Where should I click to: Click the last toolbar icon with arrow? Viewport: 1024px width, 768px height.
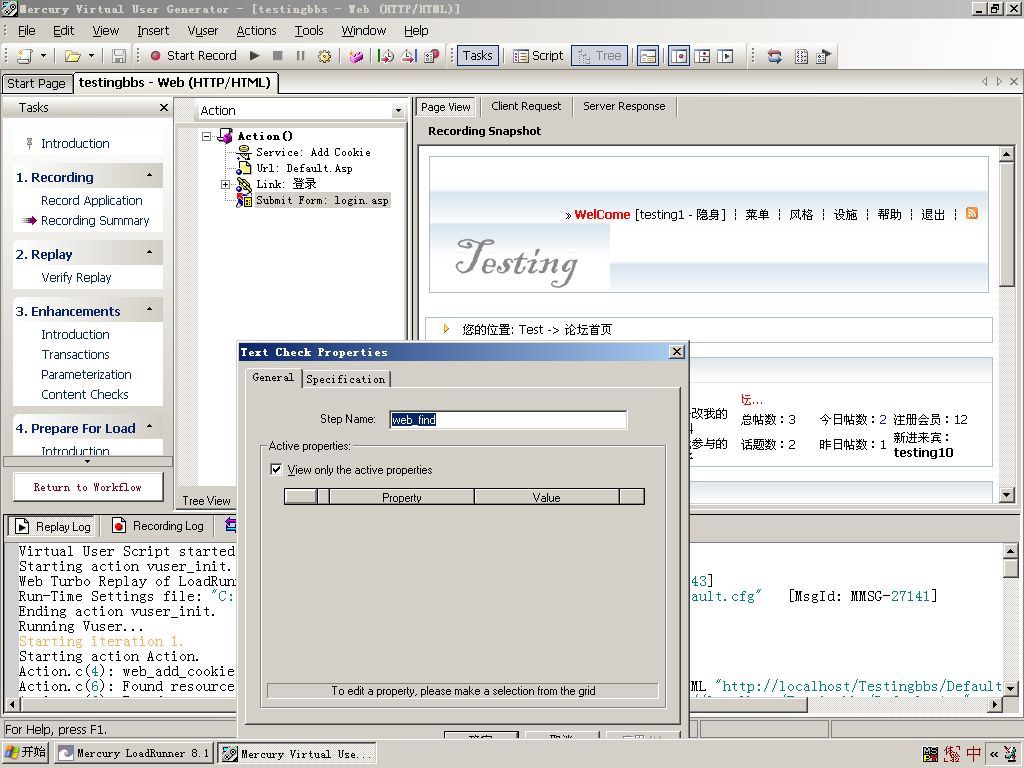(x=824, y=56)
